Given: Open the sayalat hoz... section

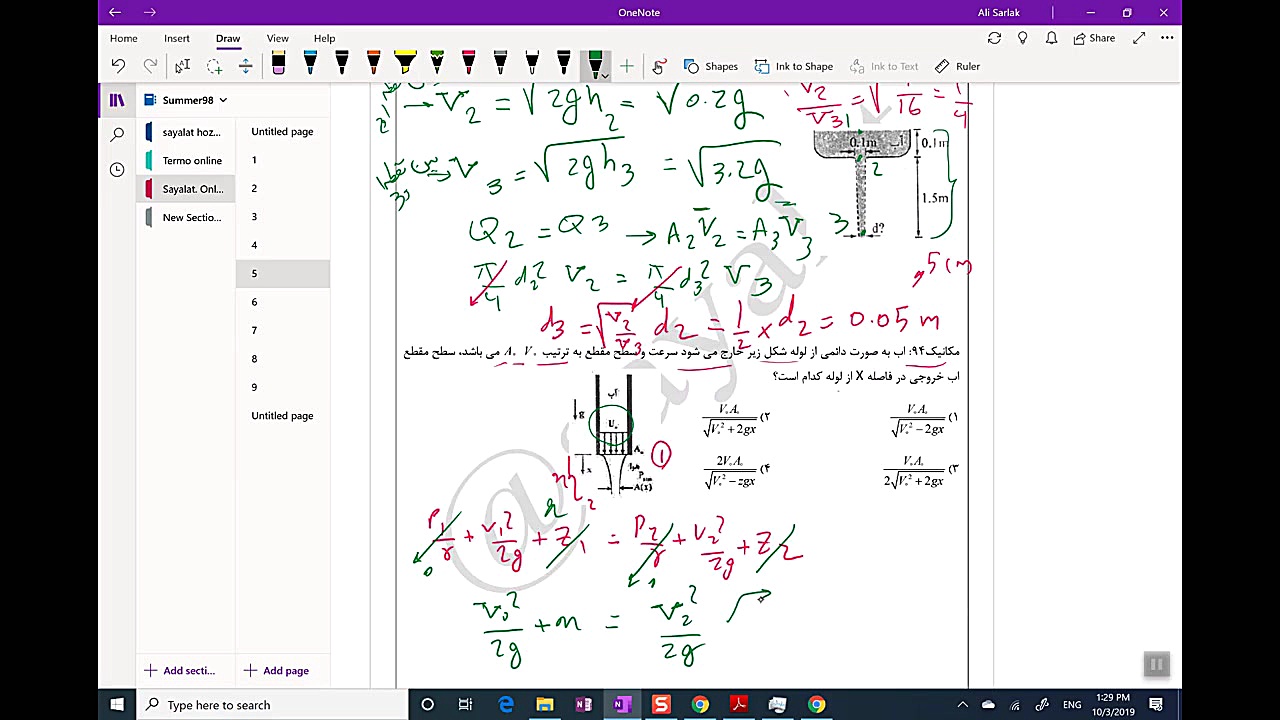Looking at the screenshot, I should coord(185,132).
